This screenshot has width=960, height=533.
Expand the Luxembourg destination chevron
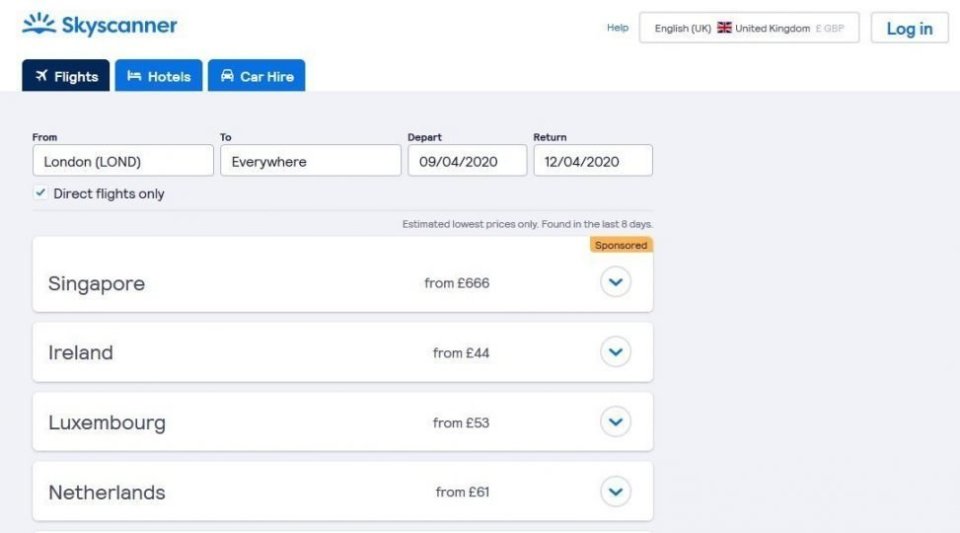[615, 422]
